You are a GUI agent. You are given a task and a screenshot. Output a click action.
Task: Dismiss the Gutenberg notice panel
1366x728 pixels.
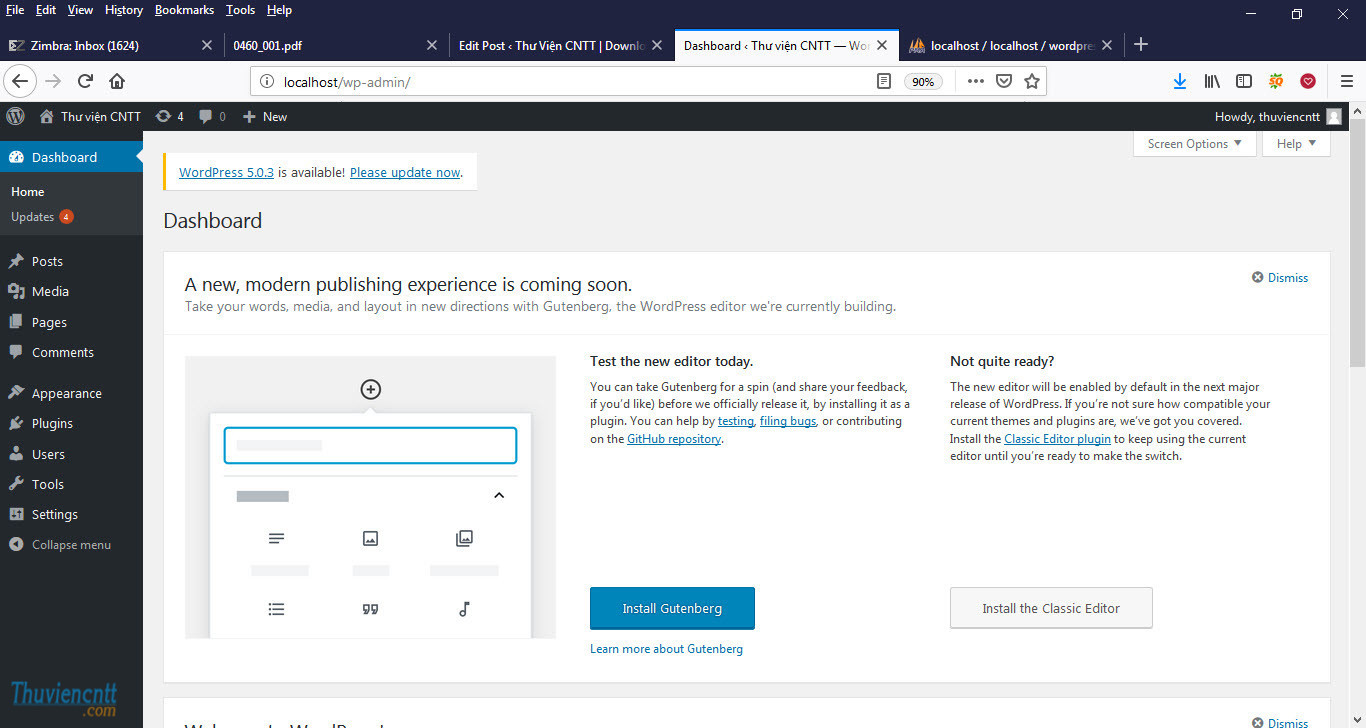[x=1280, y=278]
